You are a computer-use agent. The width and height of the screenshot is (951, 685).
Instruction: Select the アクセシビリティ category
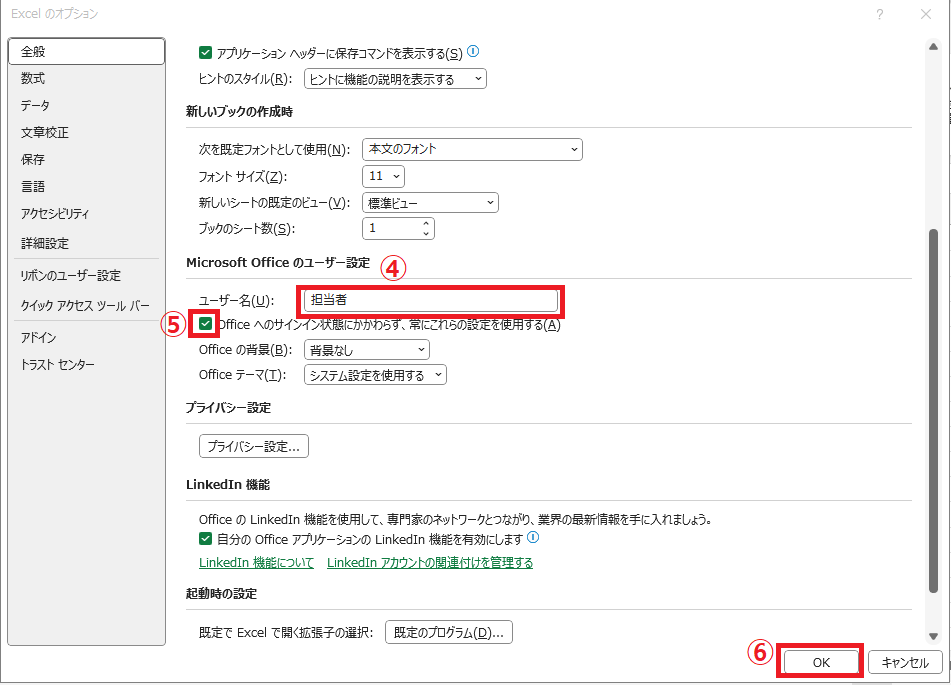pos(86,214)
